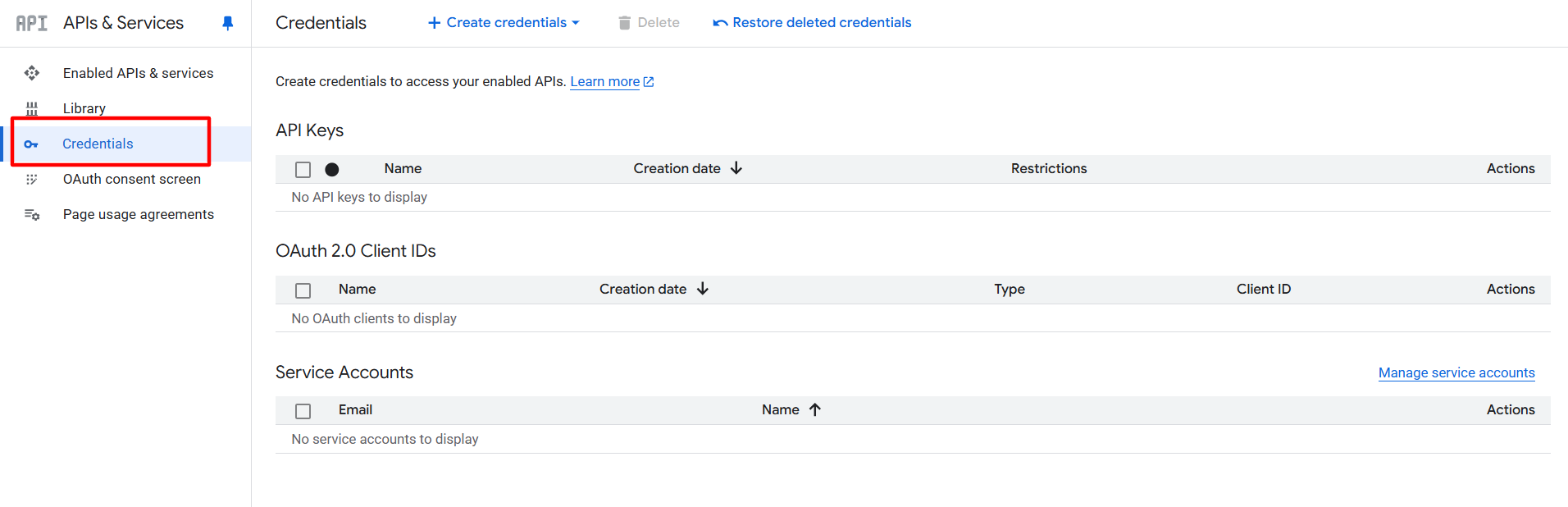Click Create credentials button
This screenshot has width=1568, height=507.
tap(504, 23)
